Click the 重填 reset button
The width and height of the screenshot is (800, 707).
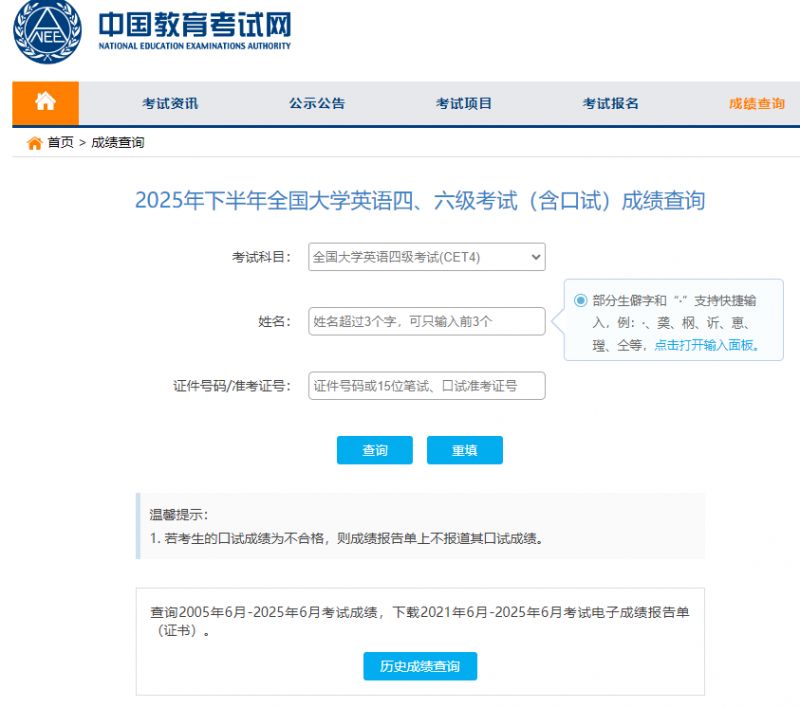464,450
